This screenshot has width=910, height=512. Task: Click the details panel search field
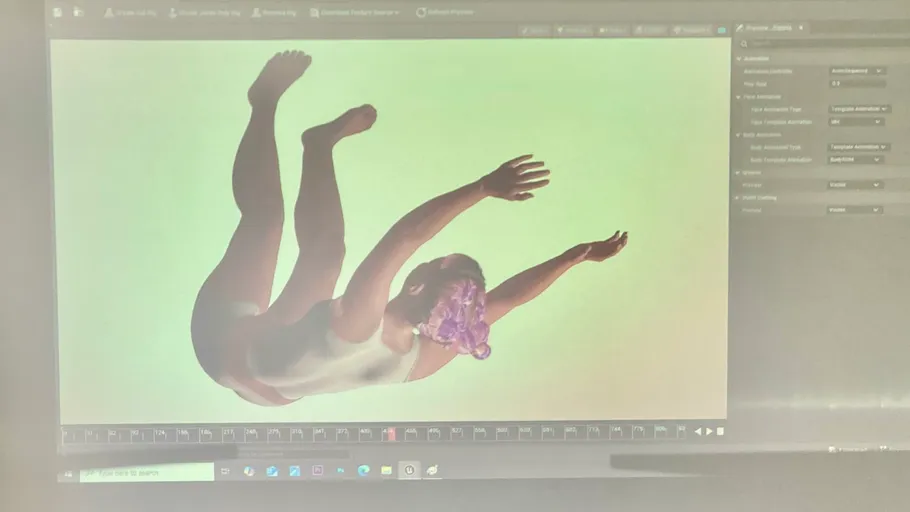[824, 44]
